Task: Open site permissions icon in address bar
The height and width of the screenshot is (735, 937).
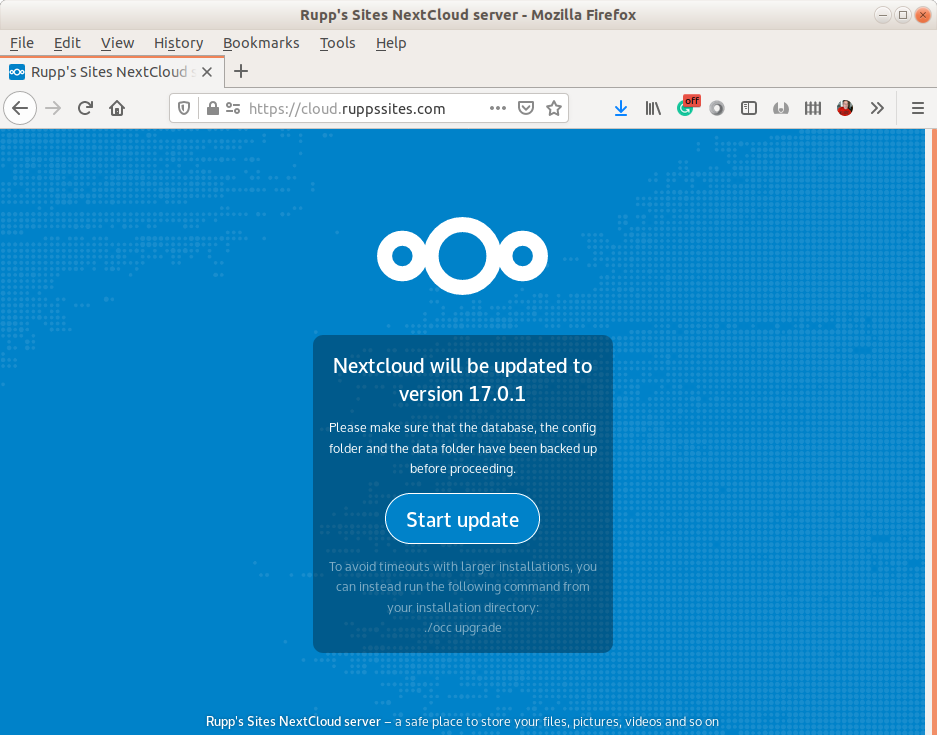Action: (232, 108)
